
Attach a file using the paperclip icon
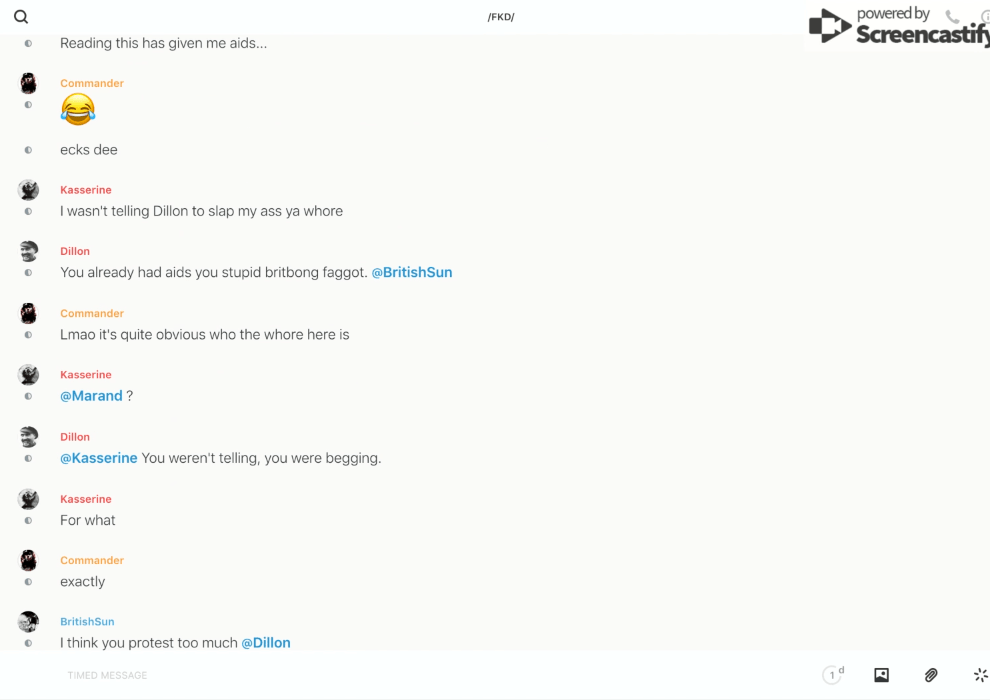tap(931, 675)
